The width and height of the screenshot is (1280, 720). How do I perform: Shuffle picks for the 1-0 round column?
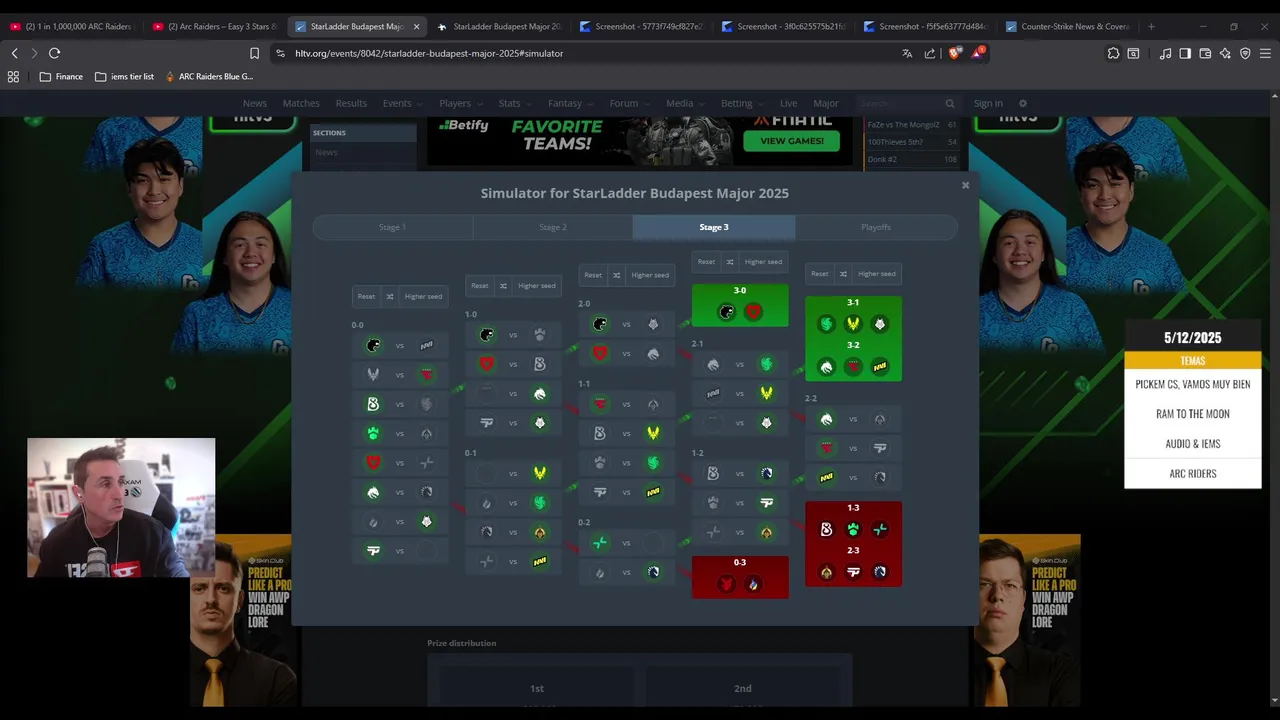[x=503, y=286]
